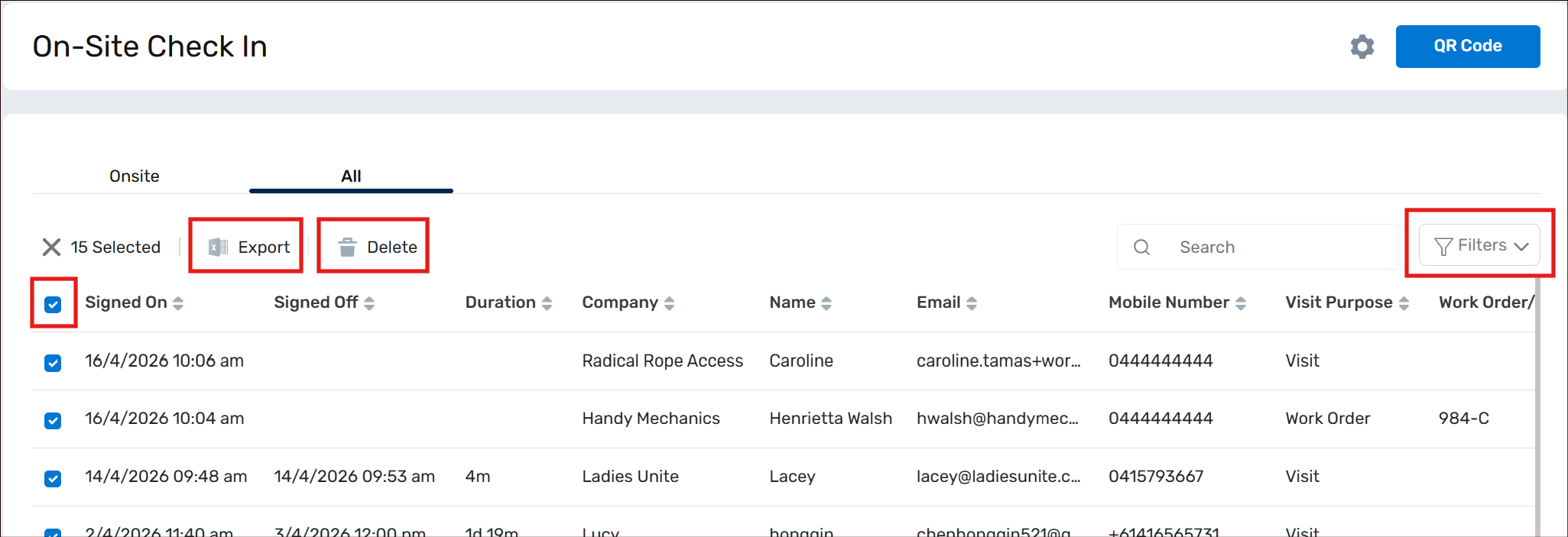Sort by Email column arrows
Screen dimensions: 1568x537
tap(972, 303)
